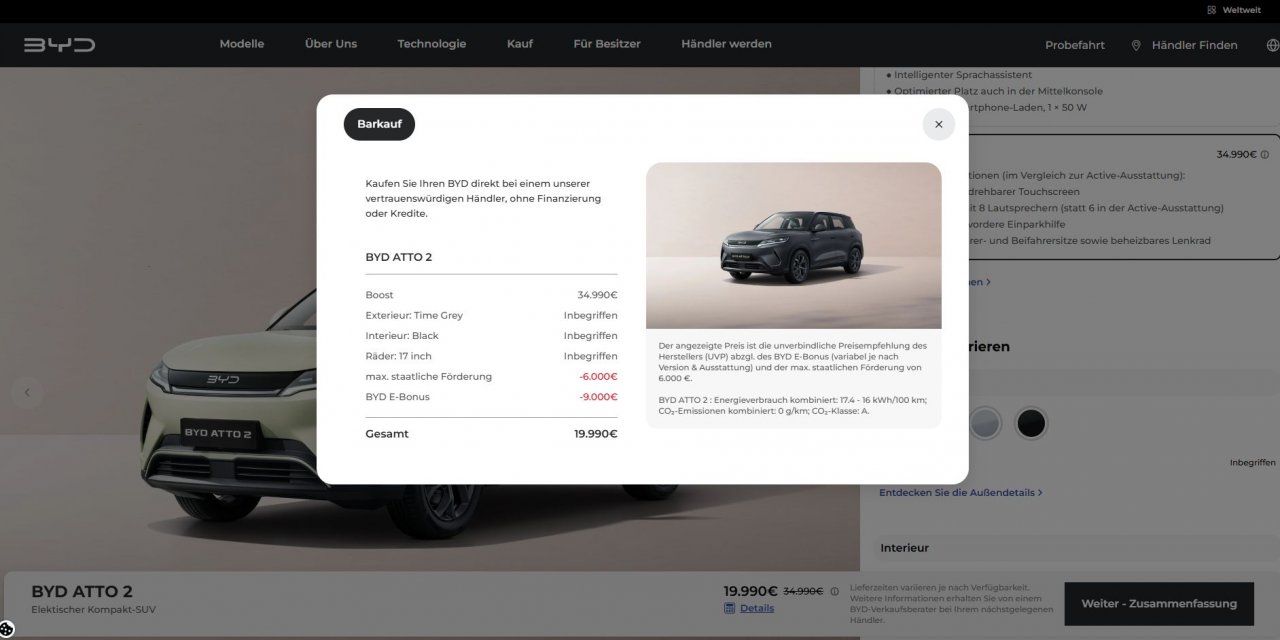
Task: Click the info icon next to 34.990€ trim price
Action: pos(1265,155)
